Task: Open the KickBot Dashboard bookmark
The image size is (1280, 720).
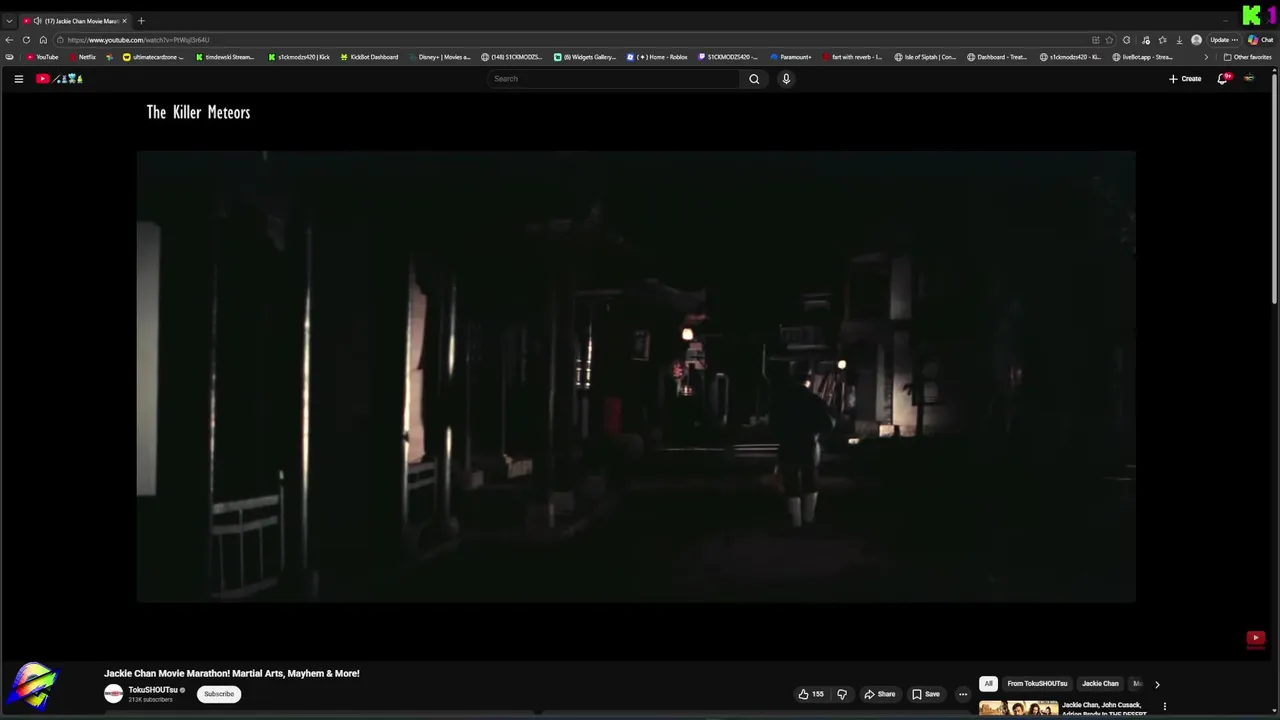Action: pyautogui.click(x=369, y=57)
